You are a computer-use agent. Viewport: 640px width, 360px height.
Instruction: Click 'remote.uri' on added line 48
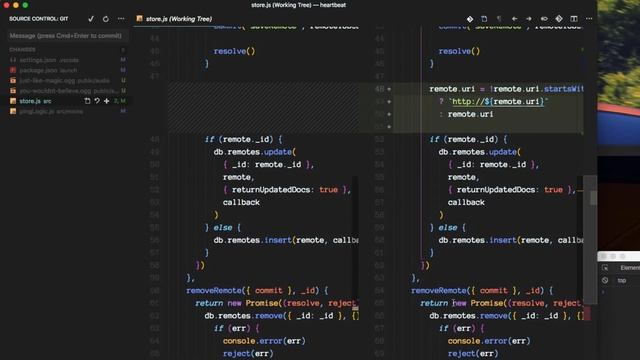(x=452, y=89)
